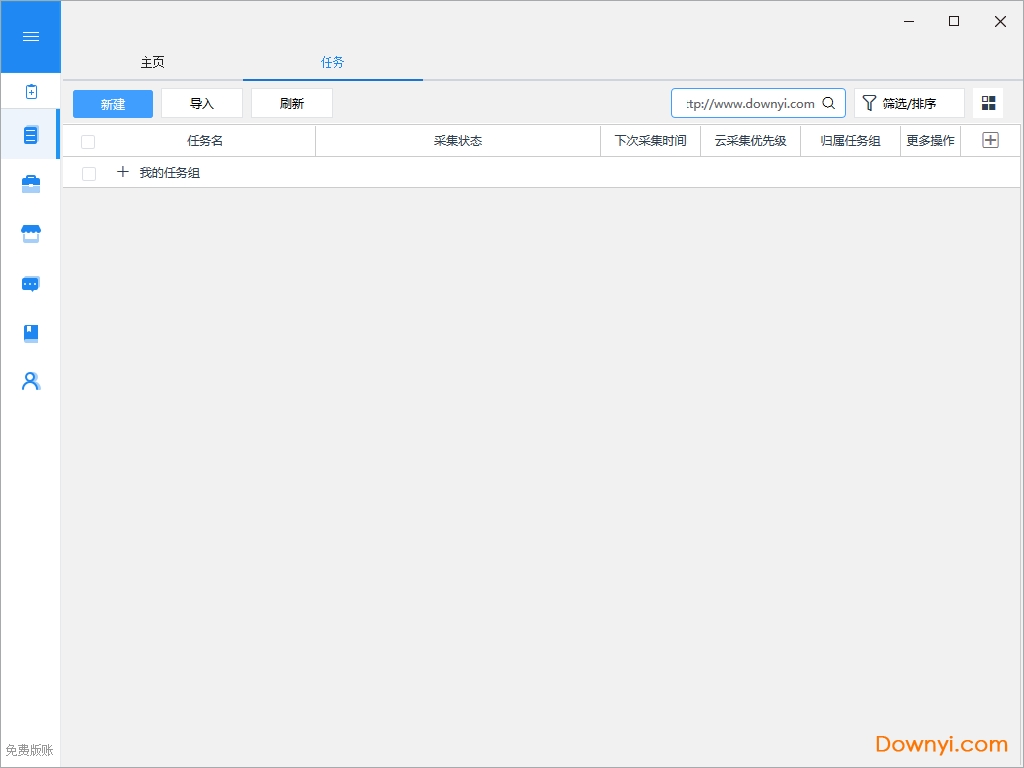This screenshot has width=1024, height=768.
Task: Click the grid view switch icon
Action: tap(988, 102)
